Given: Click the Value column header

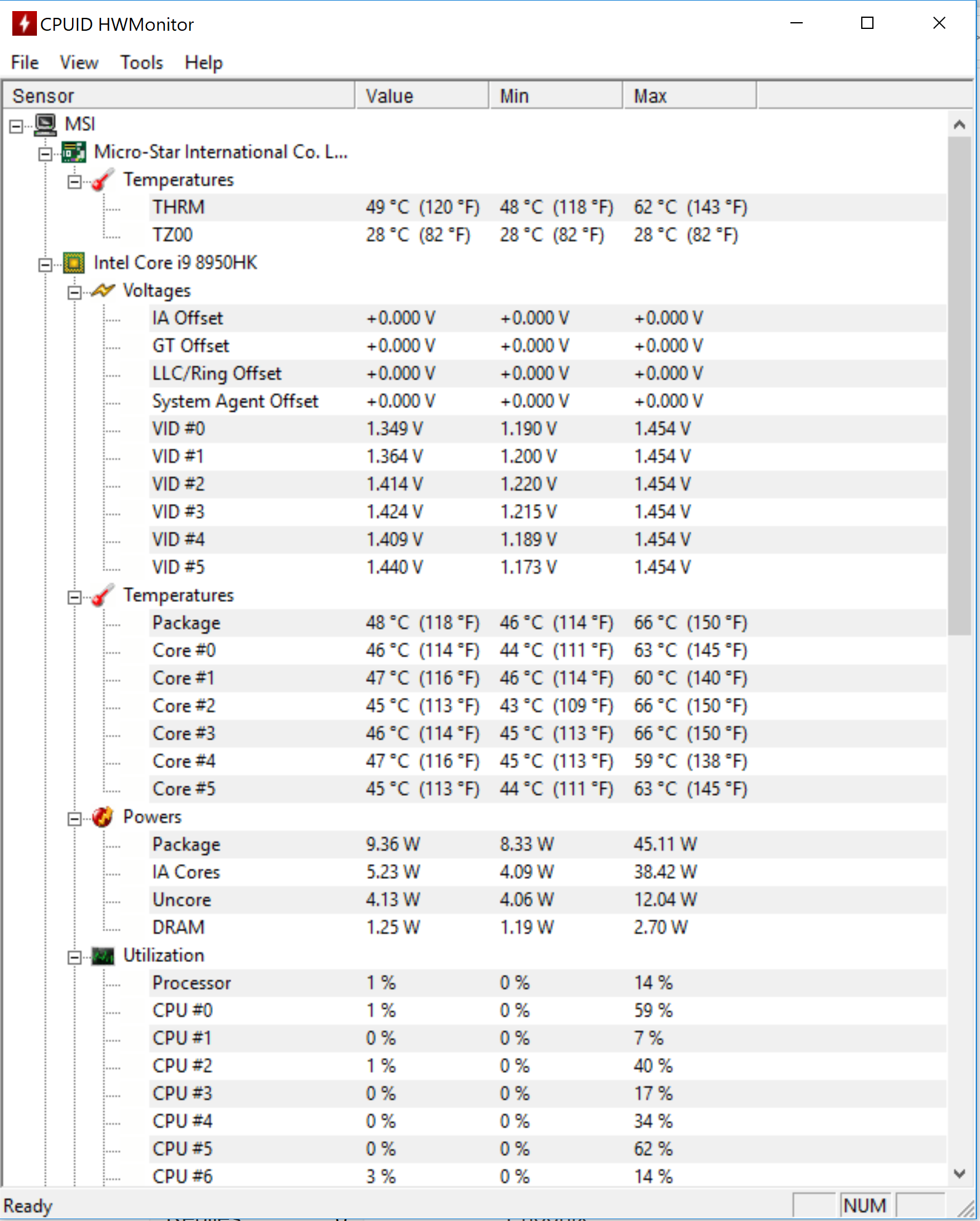Looking at the screenshot, I should [x=422, y=96].
